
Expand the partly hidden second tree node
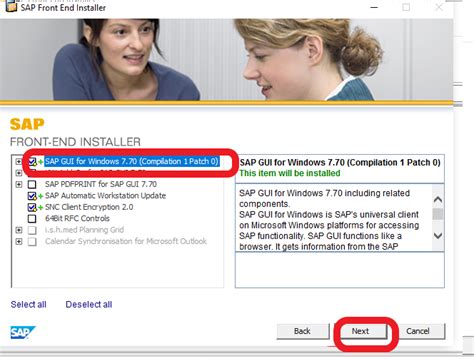(19, 173)
